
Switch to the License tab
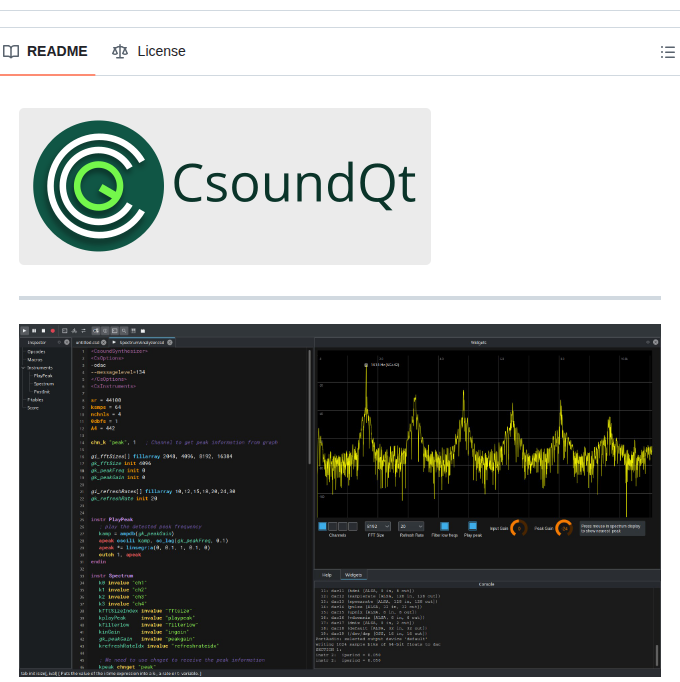(x=149, y=51)
